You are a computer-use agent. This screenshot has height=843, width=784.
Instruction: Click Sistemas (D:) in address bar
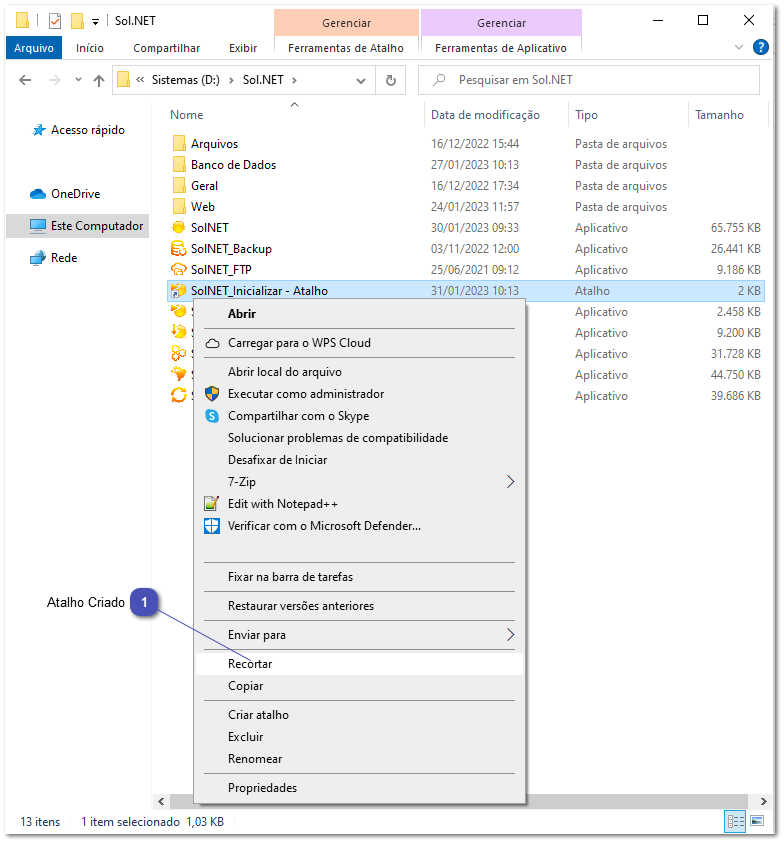click(186, 80)
